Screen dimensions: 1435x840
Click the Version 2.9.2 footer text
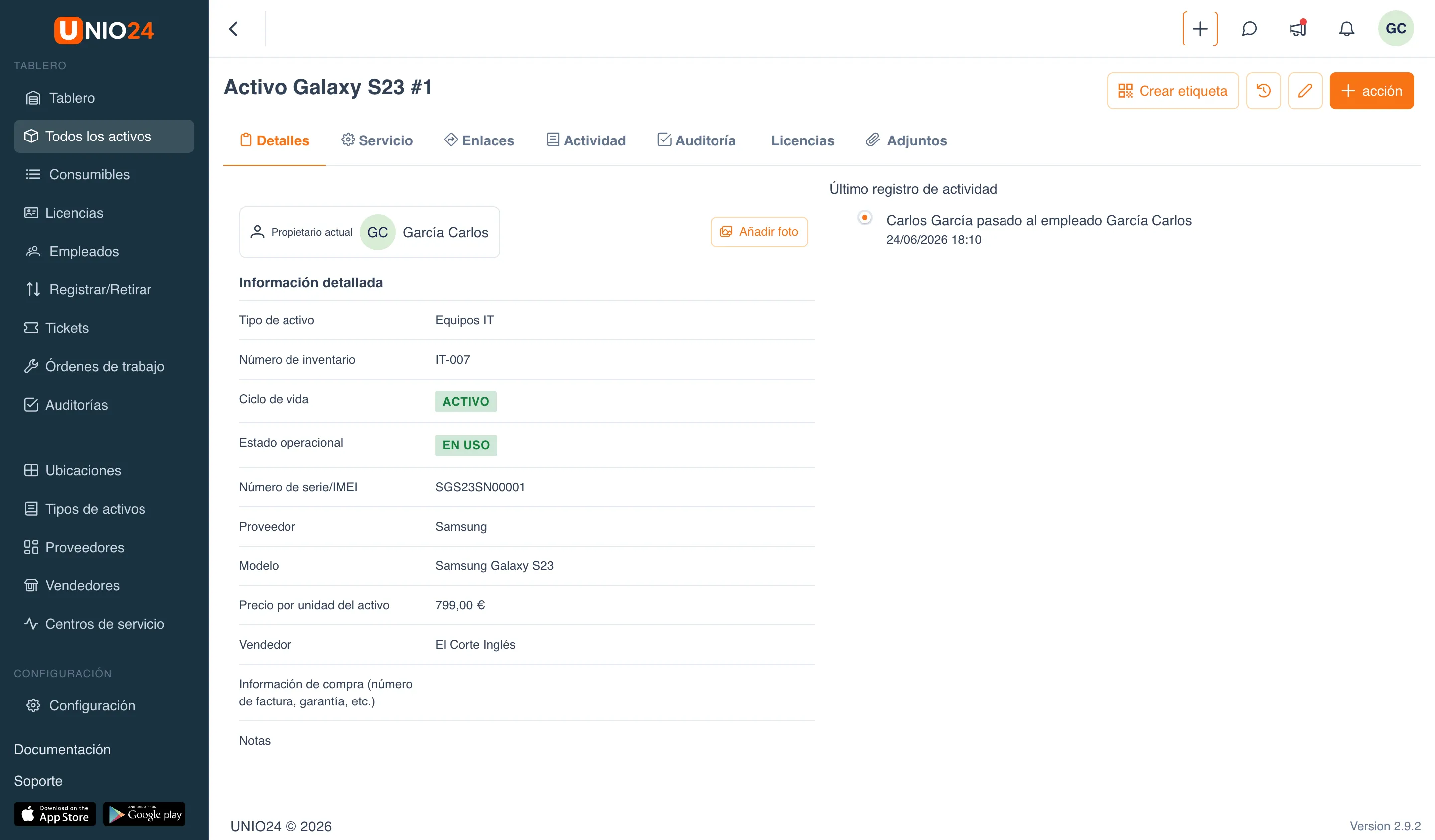(1385, 826)
